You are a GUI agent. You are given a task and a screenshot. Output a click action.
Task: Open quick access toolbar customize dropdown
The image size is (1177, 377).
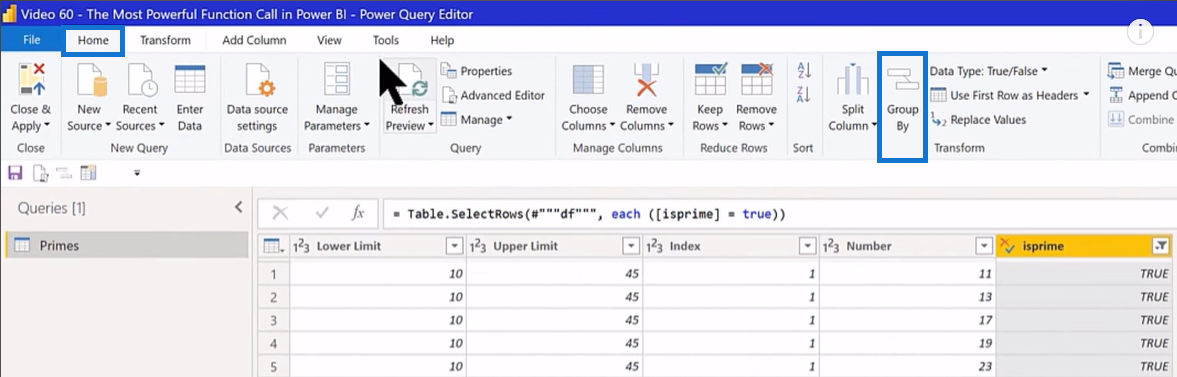pos(137,173)
